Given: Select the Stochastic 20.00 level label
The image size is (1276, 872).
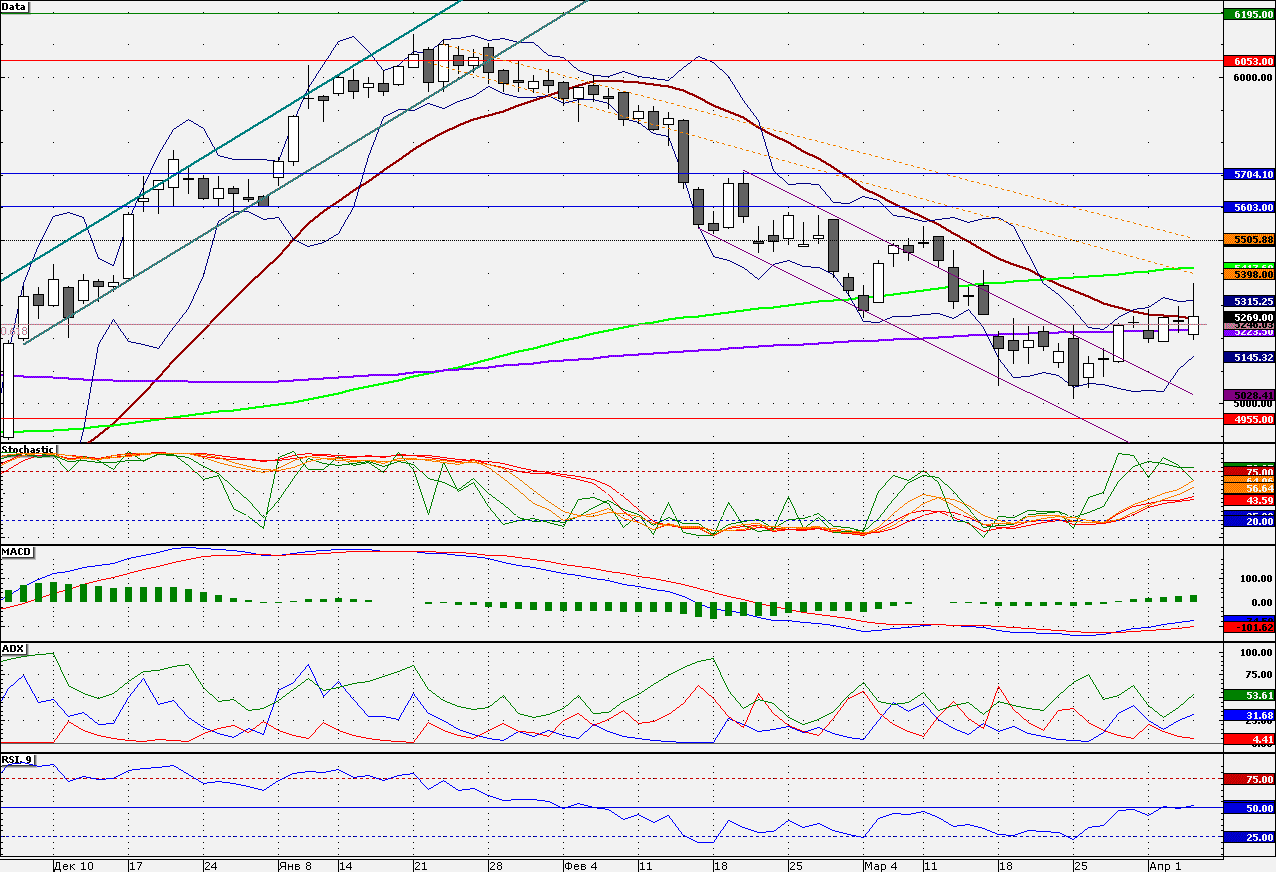Looking at the screenshot, I should 1248,521.
